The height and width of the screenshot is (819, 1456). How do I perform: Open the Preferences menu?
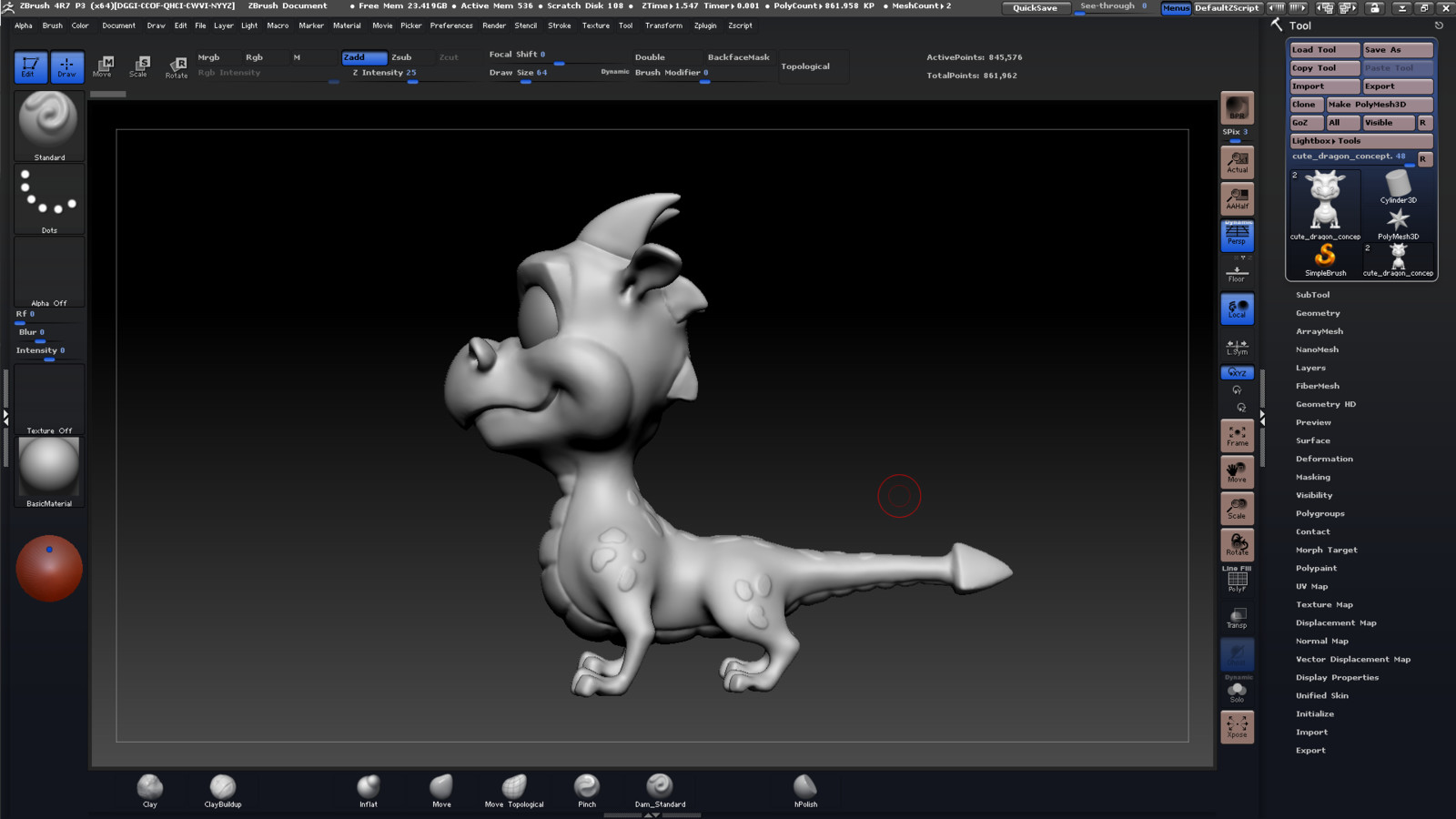451,25
